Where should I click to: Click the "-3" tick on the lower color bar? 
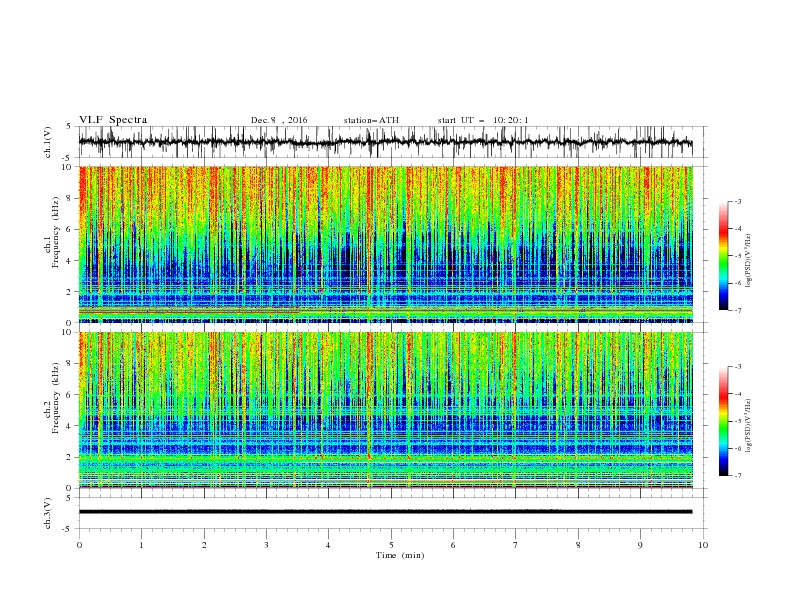pyautogui.click(x=738, y=367)
